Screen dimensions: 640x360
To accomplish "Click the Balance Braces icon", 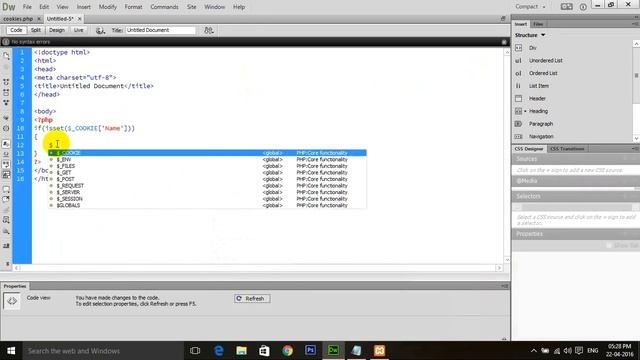I will 6,128.
